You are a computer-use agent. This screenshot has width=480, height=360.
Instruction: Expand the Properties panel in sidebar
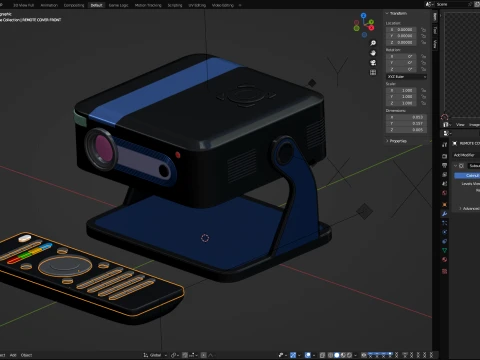pos(396,141)
